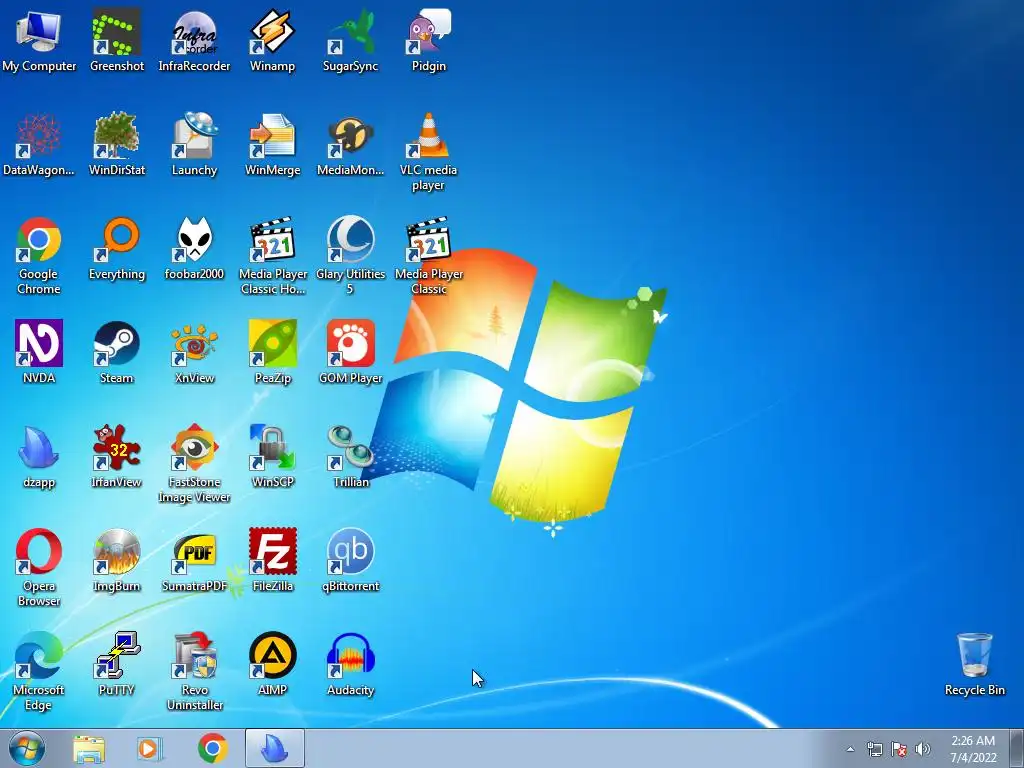Select the PeaZip shortcut
The image size is (1024, 768).
pyautogui.click(x=272, y=344)
